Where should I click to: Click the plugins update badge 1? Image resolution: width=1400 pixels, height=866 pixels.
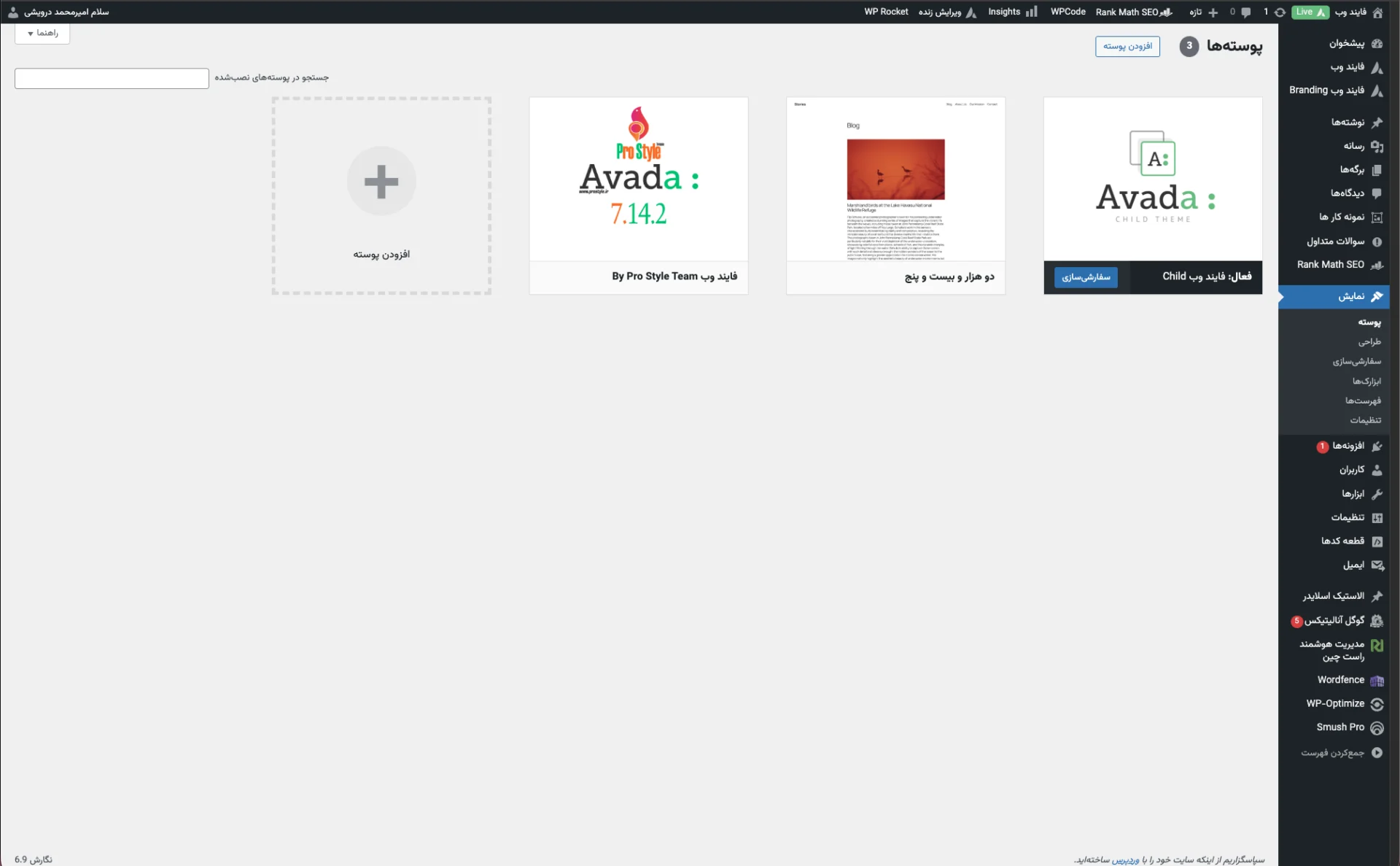tap(1322, 446)
